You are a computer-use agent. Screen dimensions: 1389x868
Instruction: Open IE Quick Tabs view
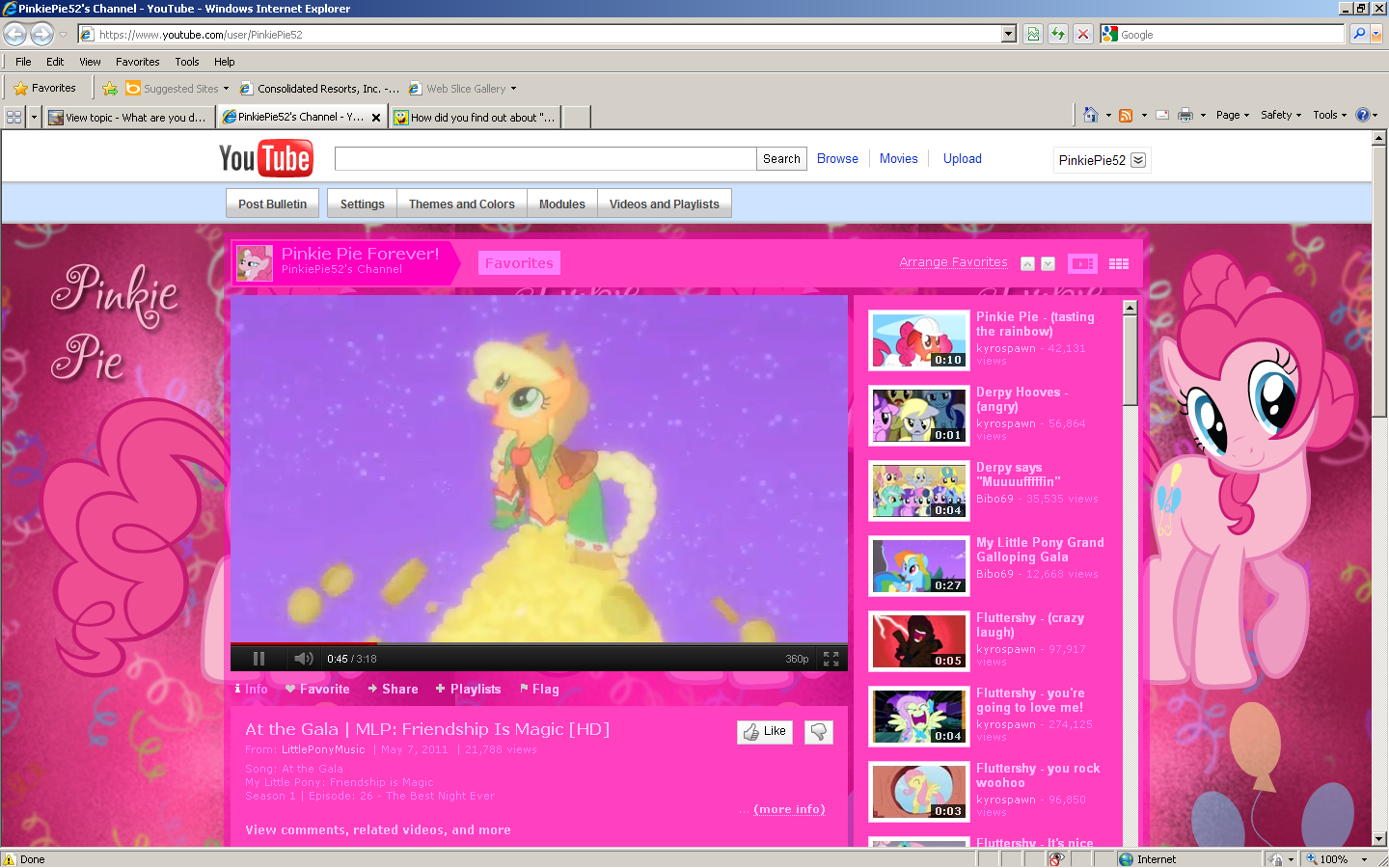[x=14, y=117]
